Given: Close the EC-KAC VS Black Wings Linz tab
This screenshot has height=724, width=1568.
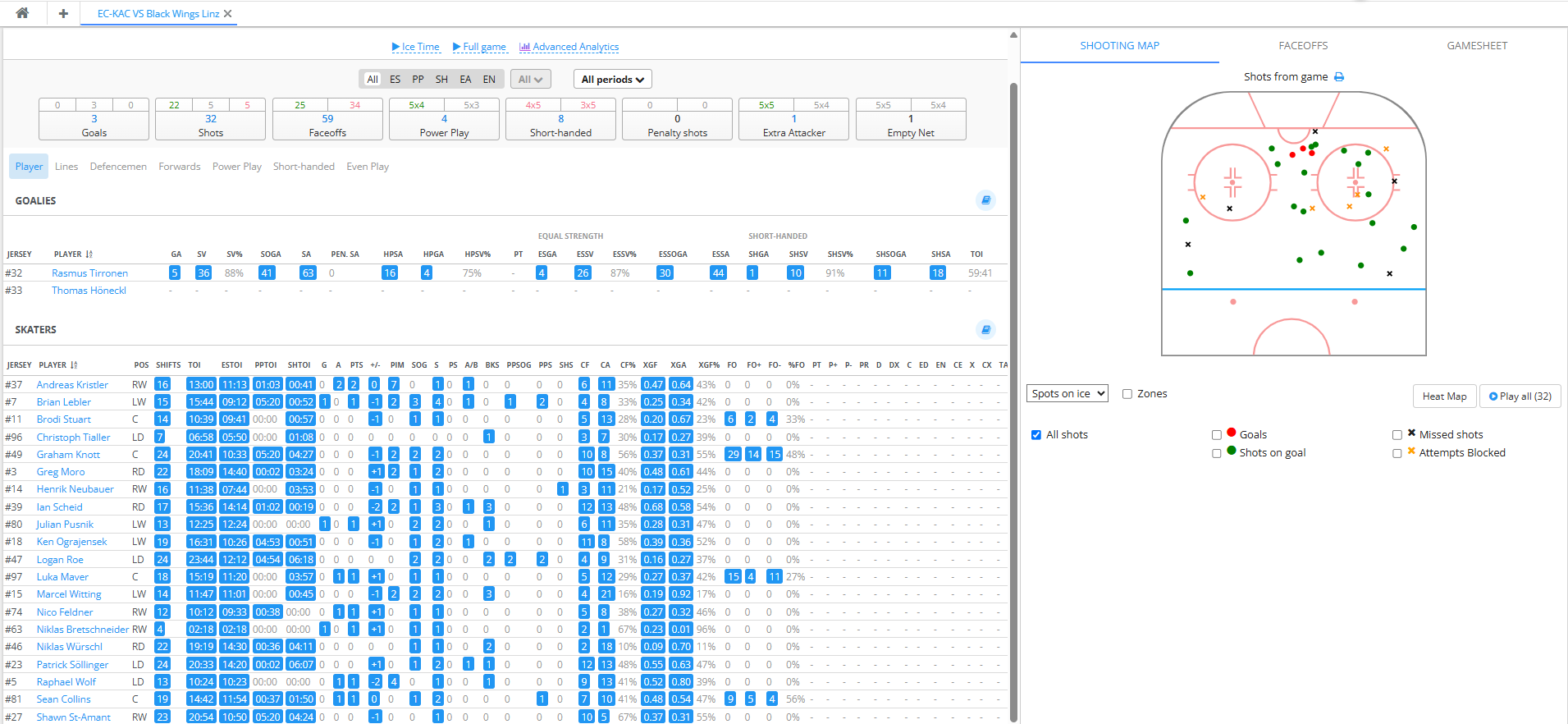Looking at the screenshot, I should tap(228, 14).
